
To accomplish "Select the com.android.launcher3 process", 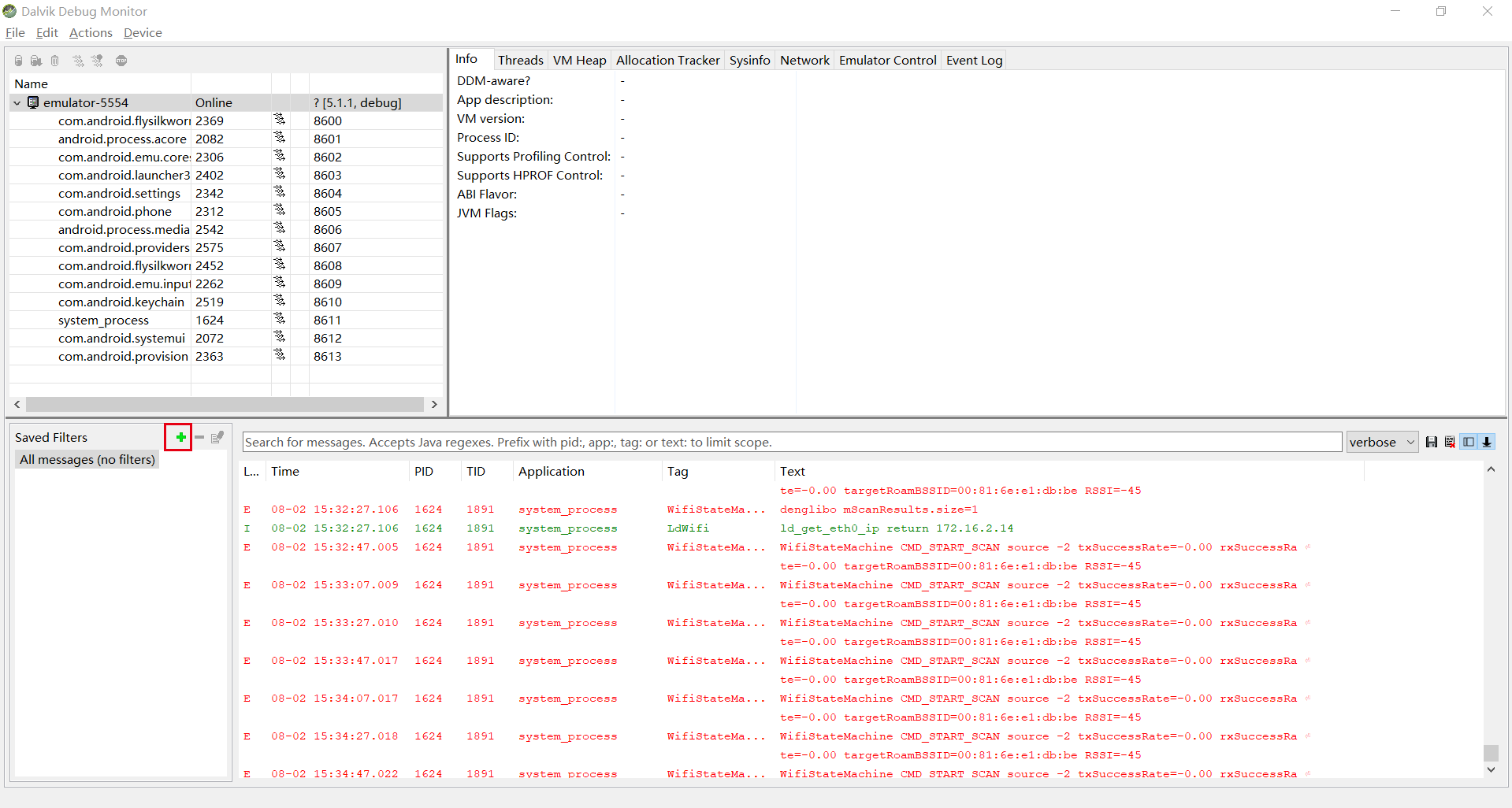I will click(226, 175).
